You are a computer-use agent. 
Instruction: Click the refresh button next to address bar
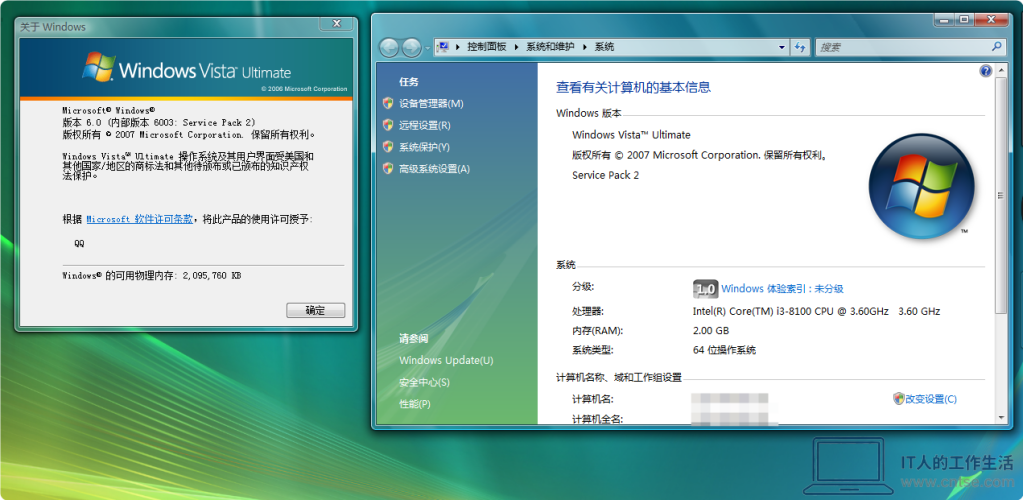click(x=801, y=47)
